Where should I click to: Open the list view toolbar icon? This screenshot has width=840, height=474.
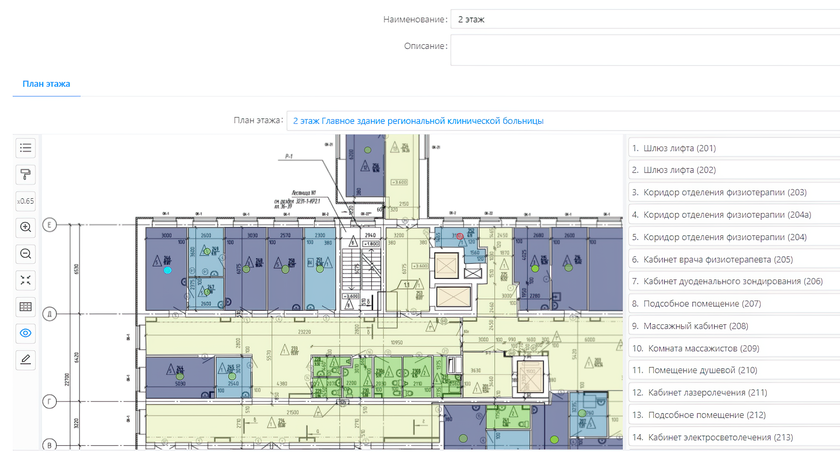click(x=26, y=148)
